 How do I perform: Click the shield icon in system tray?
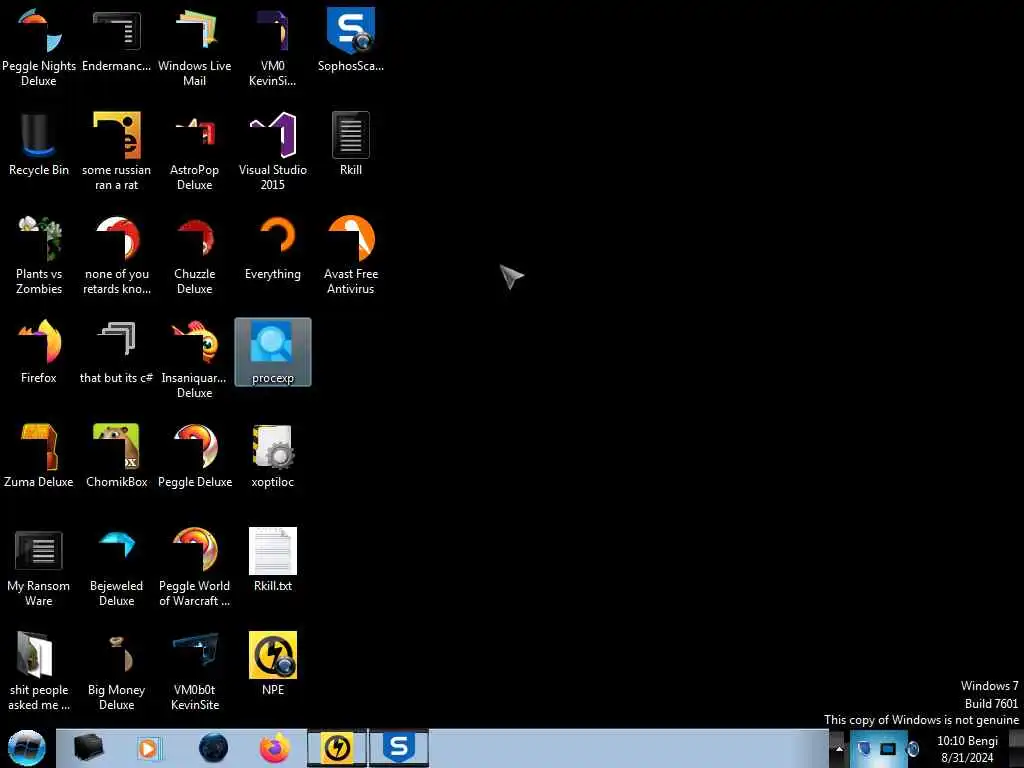863,748
